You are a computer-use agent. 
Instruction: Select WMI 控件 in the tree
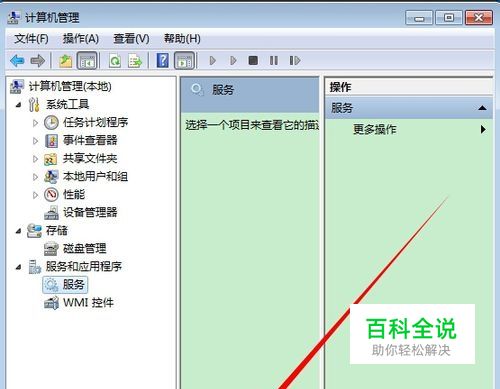[x=88, y=303]
